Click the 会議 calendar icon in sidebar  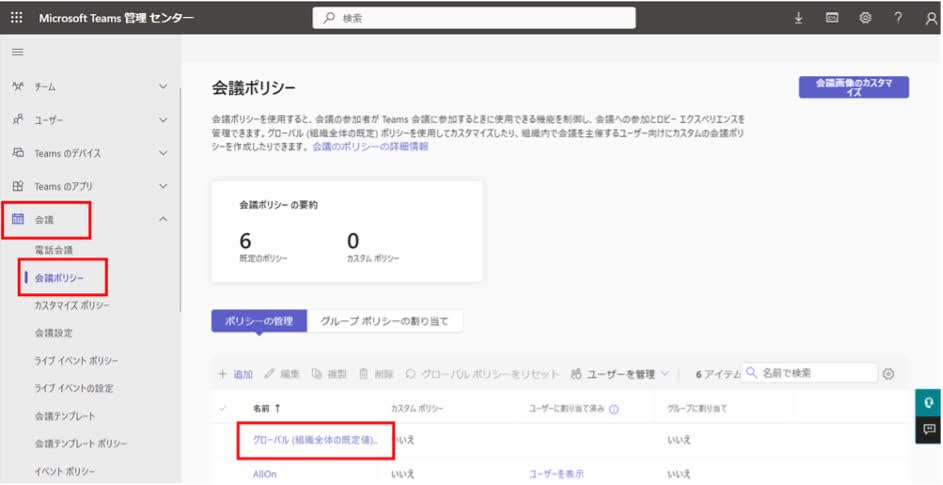18,219
